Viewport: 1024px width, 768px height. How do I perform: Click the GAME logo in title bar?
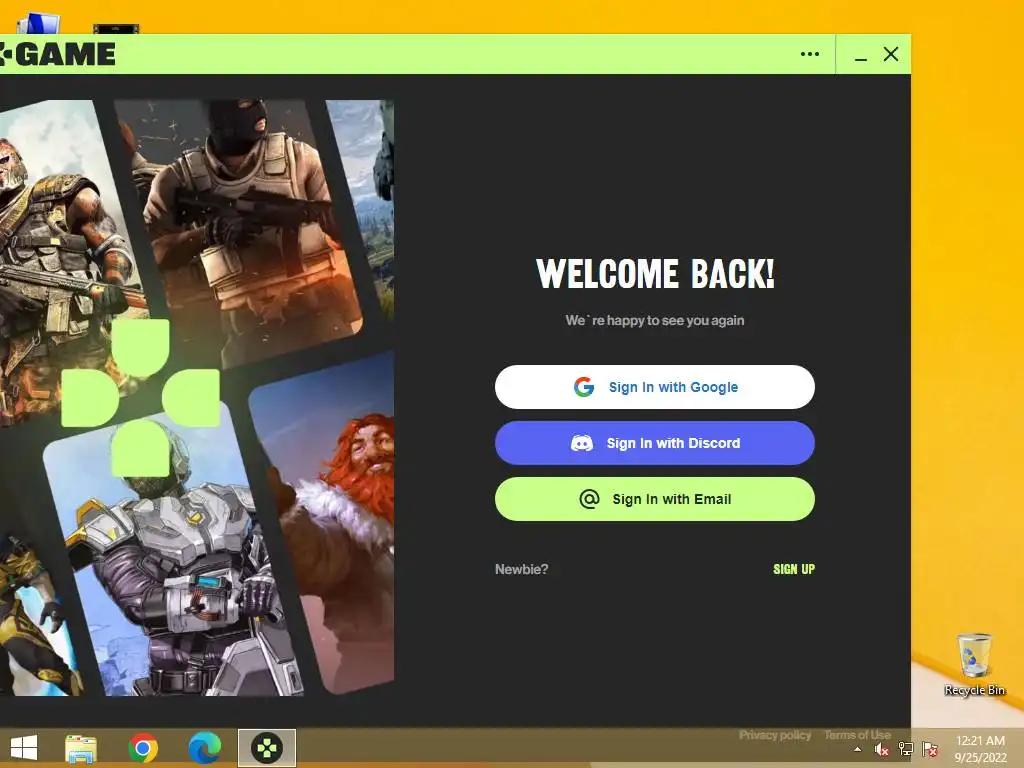click(57, 54)
